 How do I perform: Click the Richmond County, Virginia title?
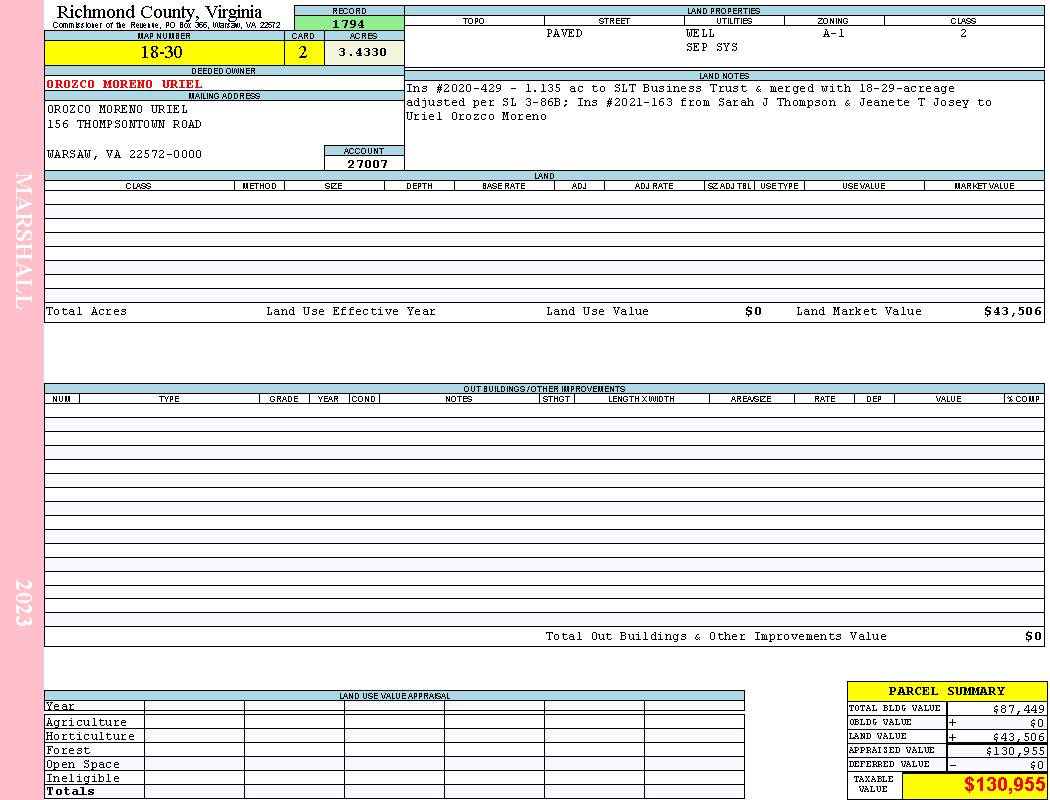click(x=159, y=12)
